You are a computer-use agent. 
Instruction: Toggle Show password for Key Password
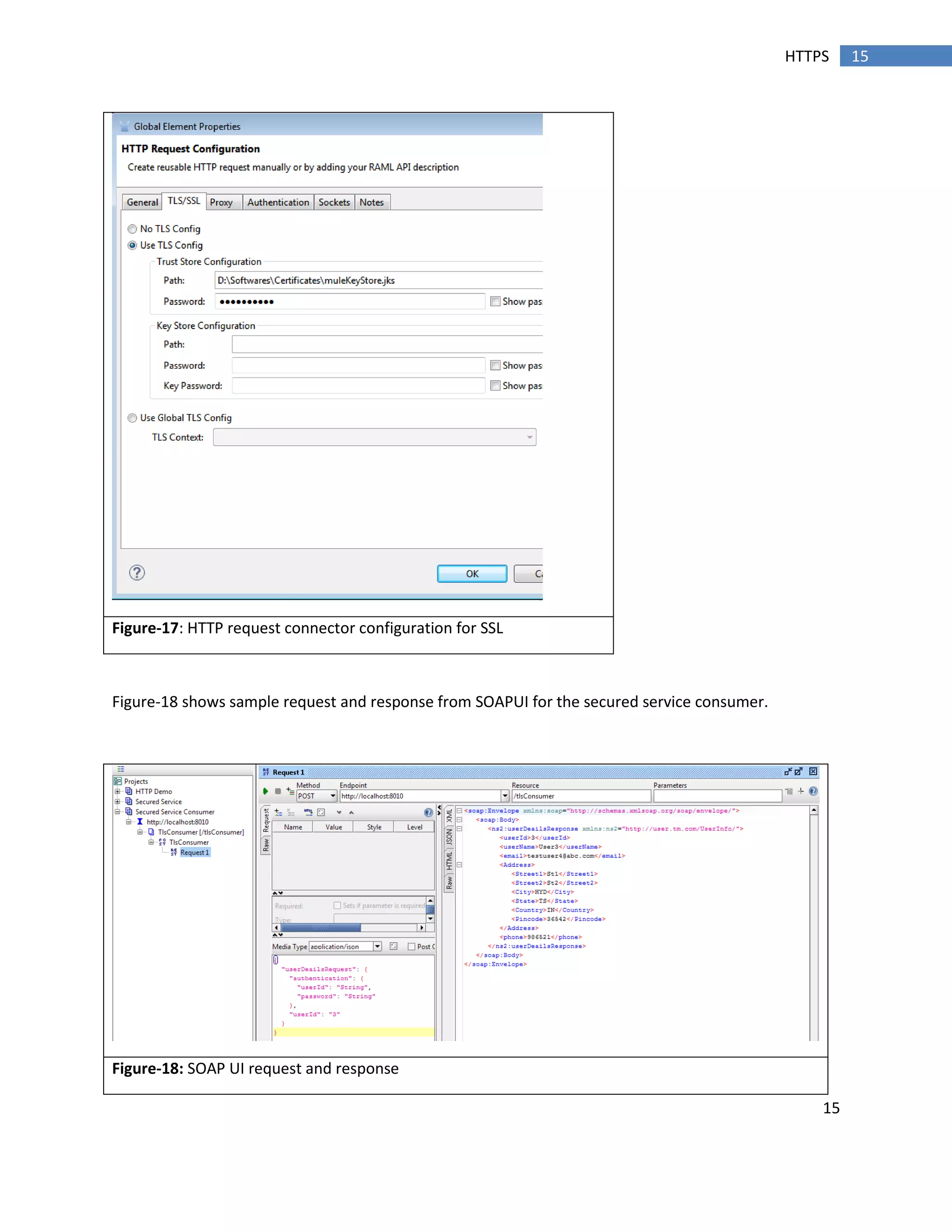(x=495, y=386)
